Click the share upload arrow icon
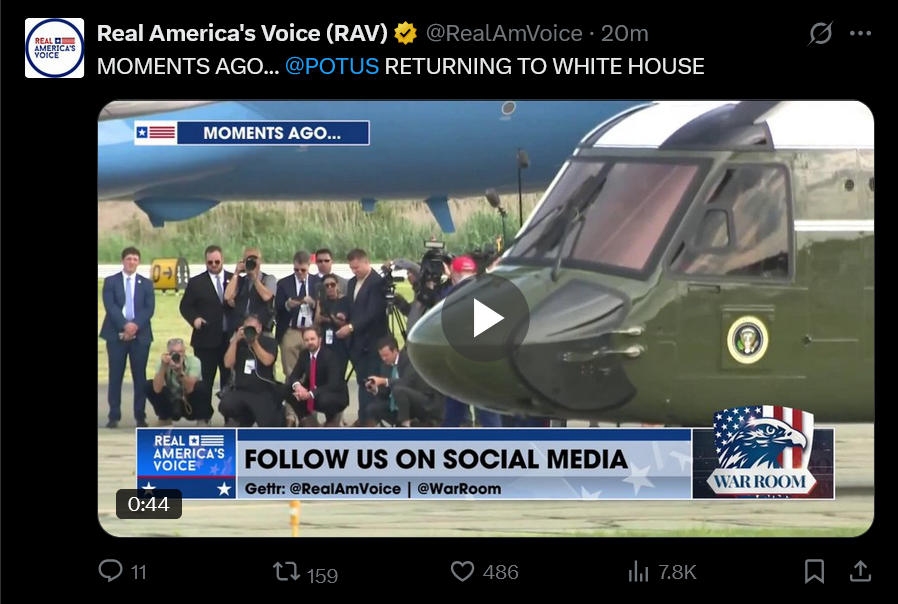Image resolution: width=898 pixels, height=604 pixels. [x=860, y=571]
